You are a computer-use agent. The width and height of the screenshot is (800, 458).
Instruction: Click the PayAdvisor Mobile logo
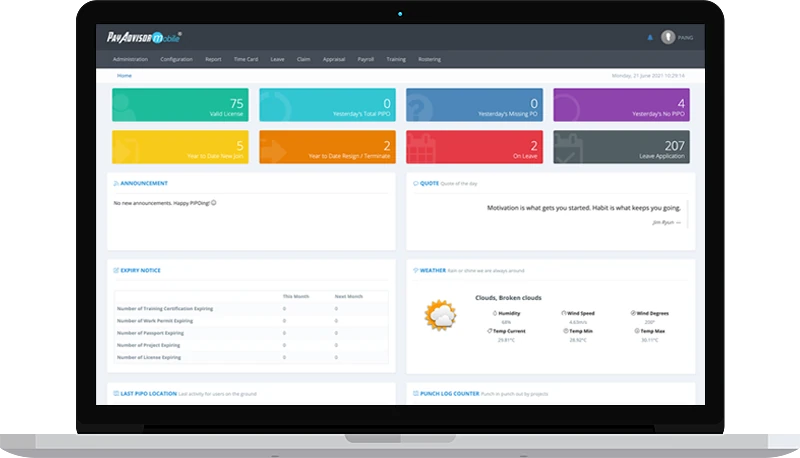coord(144,37)
